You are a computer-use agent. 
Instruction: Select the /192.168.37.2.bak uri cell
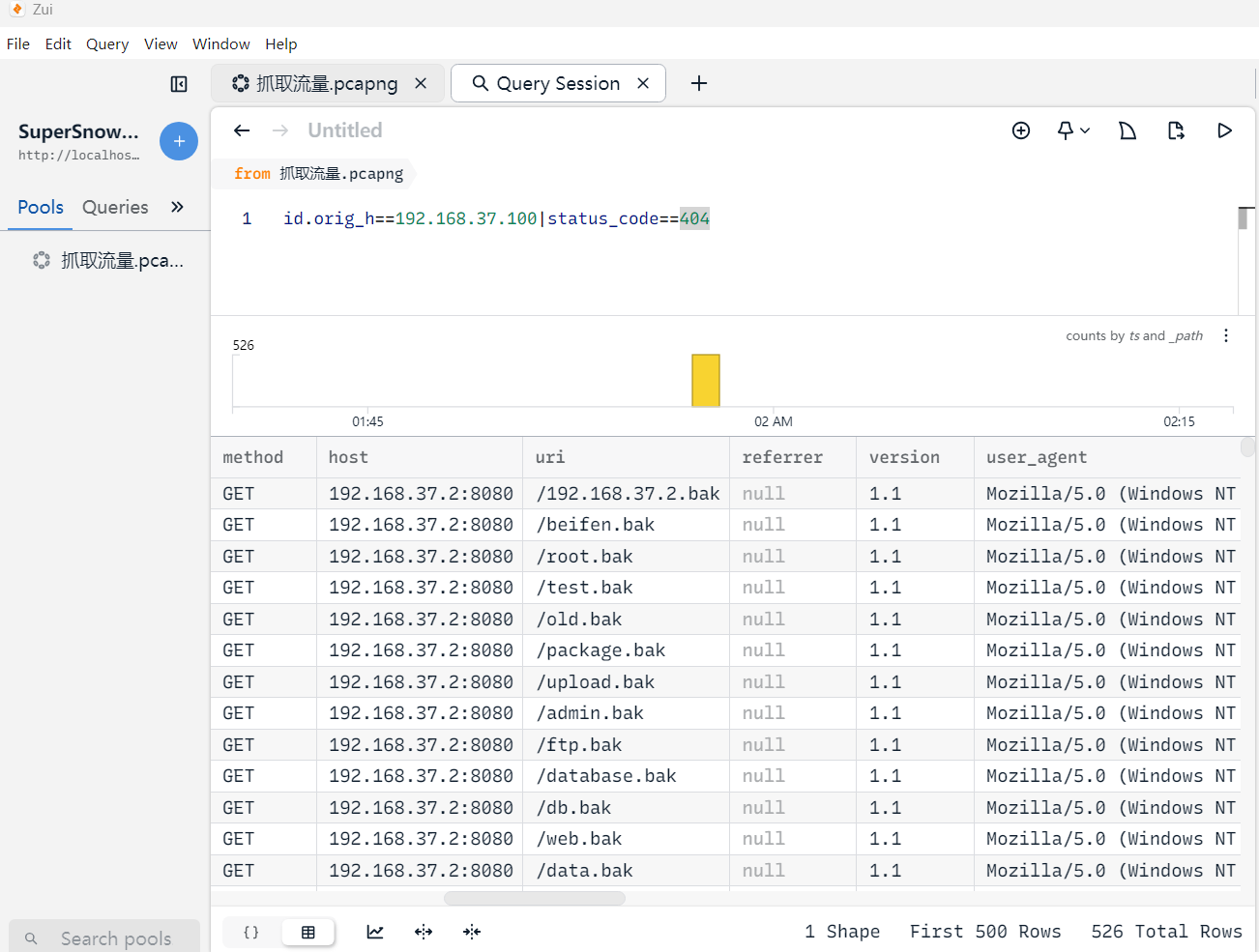pyautogui.click(x=628, y=494)
